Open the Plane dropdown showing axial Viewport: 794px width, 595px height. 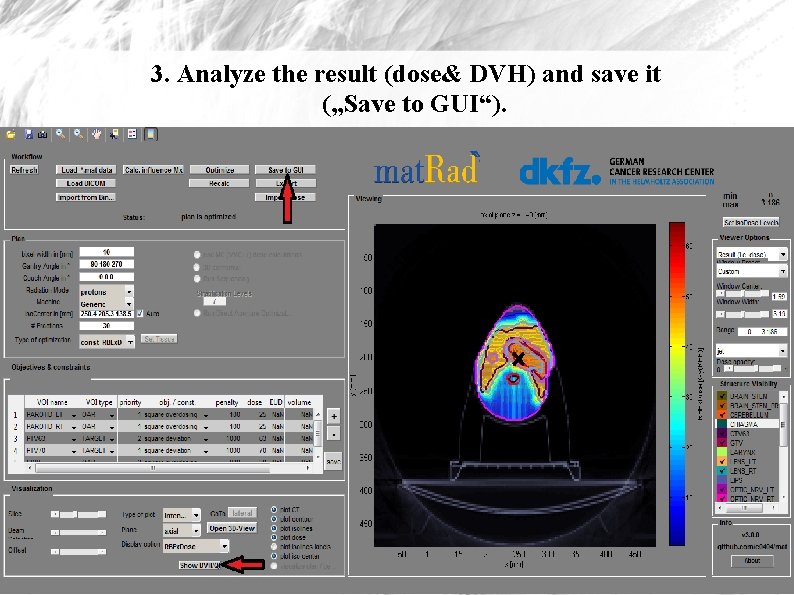pos(181,531)
